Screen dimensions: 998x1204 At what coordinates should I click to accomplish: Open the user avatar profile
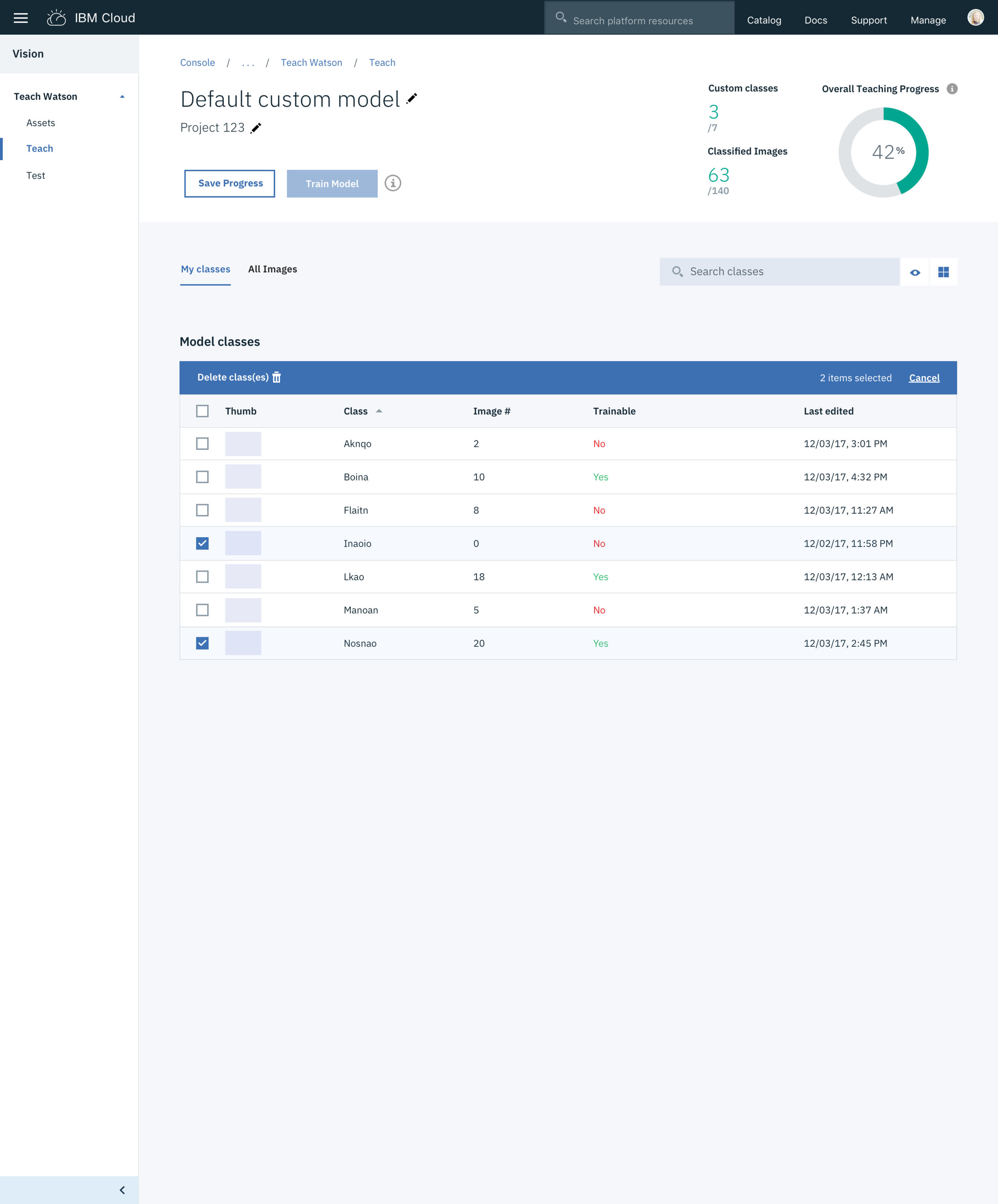coord(975,18)
